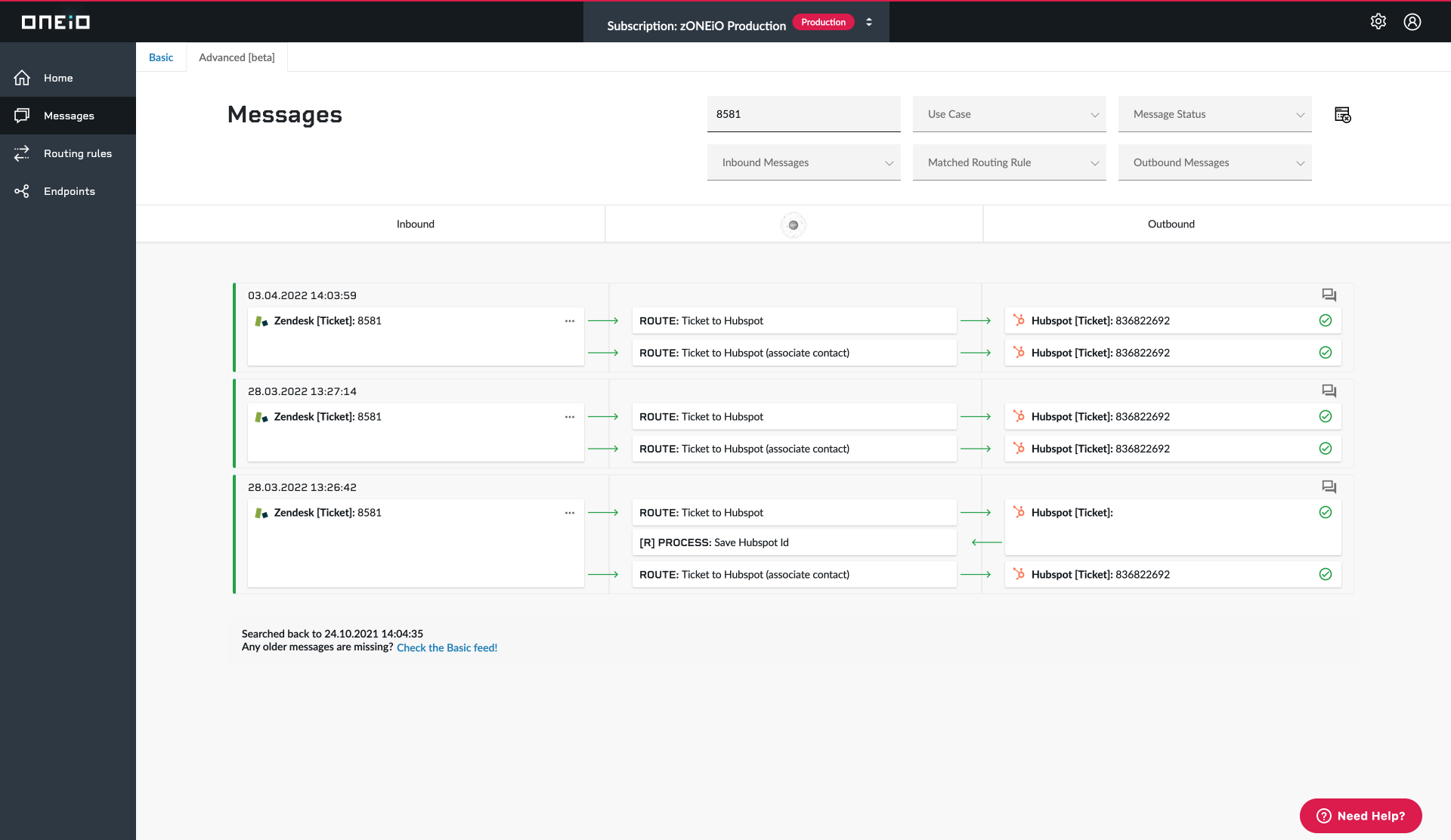The image size is (1451, 840).
Task: Open ROUTE: Ticket to Hubspot in 03.04.2022 group
Action: pyautogui.click(x=794, y=320)
